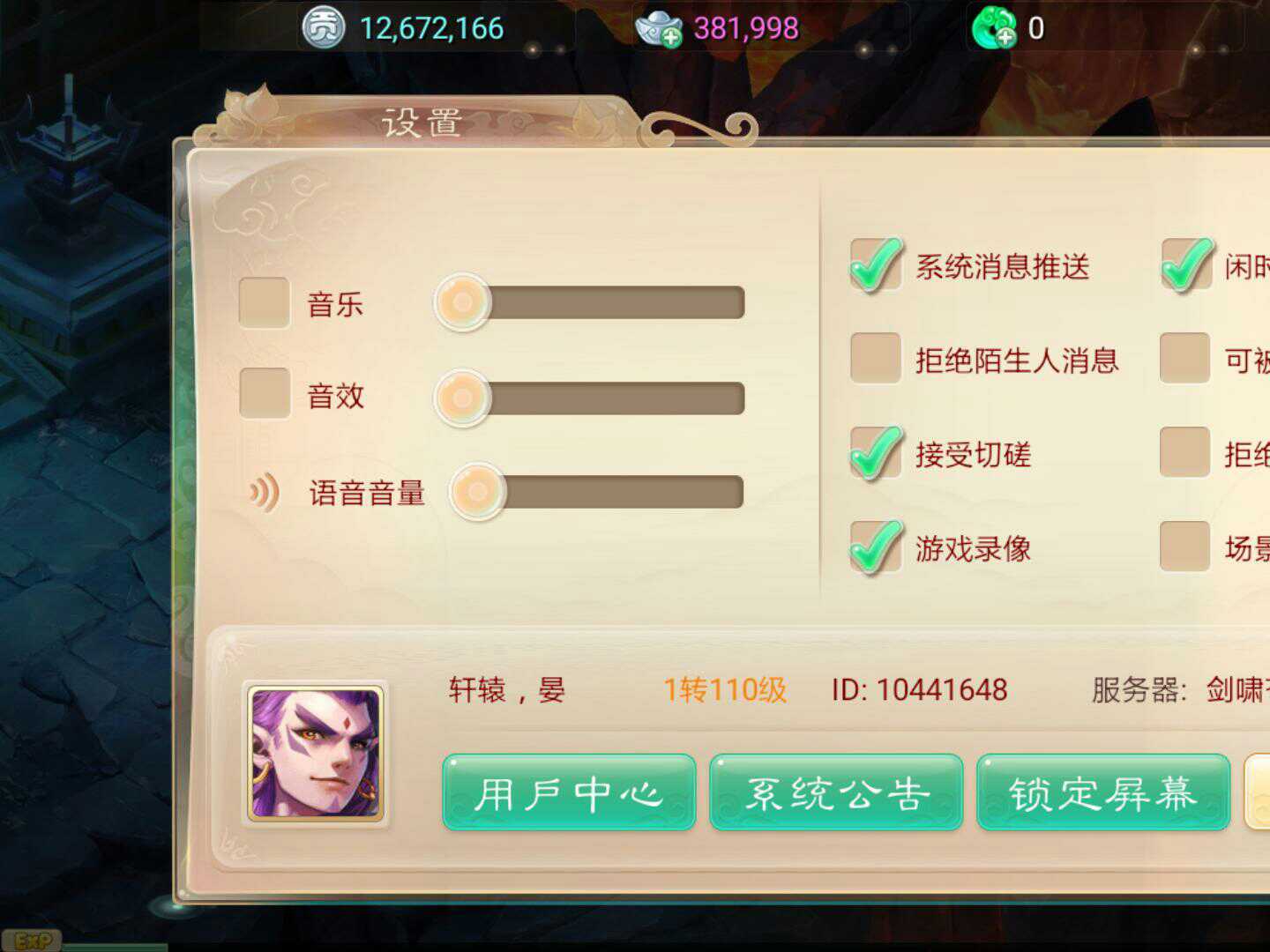This screenshot has height=952, width=1270.
Task: Enable the 音效 sound effects checkbox
Action: coord(265,393)
